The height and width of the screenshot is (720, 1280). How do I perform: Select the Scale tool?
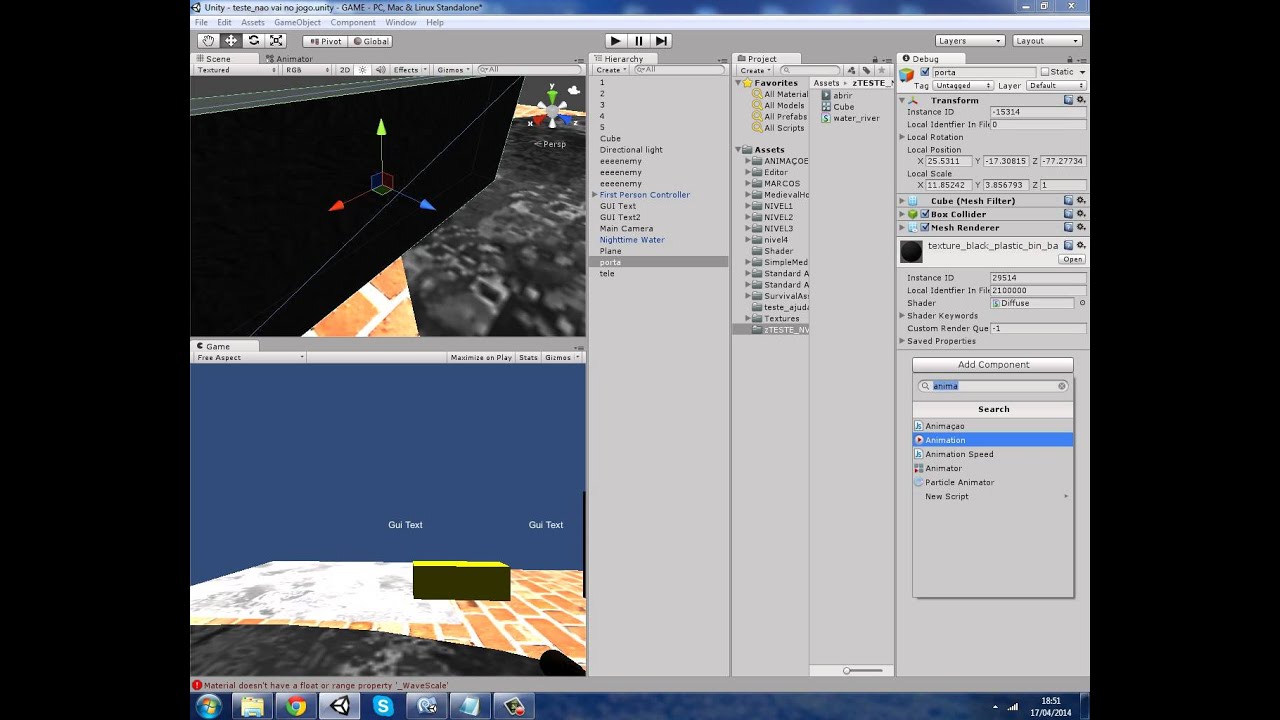(277, 41)
